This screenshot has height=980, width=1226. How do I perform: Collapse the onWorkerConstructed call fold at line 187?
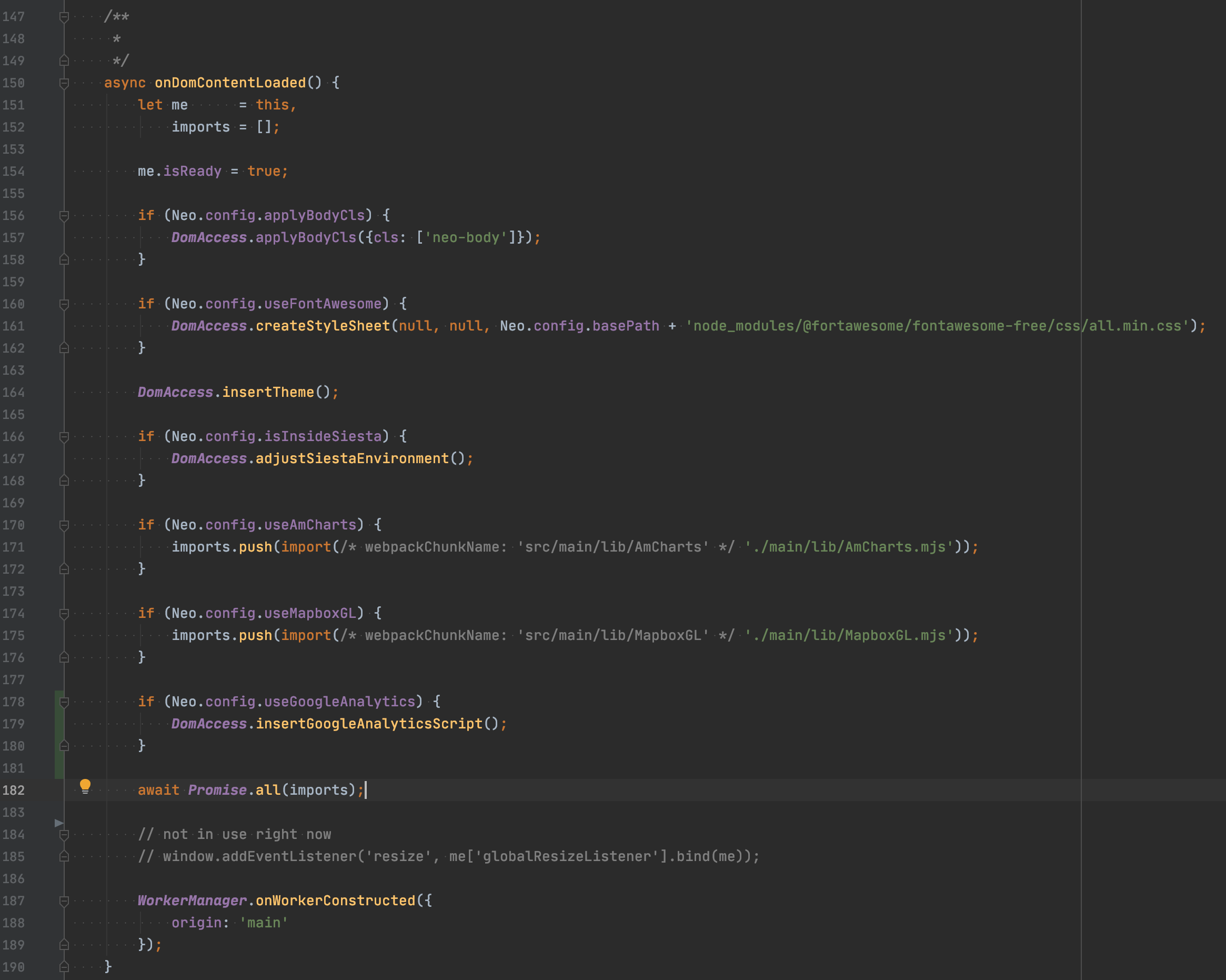pyautogui.click(x=64, y=901)
